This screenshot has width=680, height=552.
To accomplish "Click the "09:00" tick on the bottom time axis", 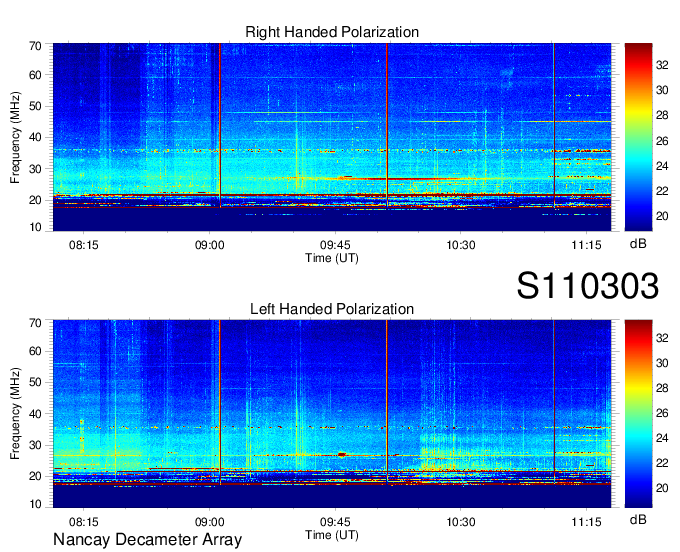I will tap(209, 522).
